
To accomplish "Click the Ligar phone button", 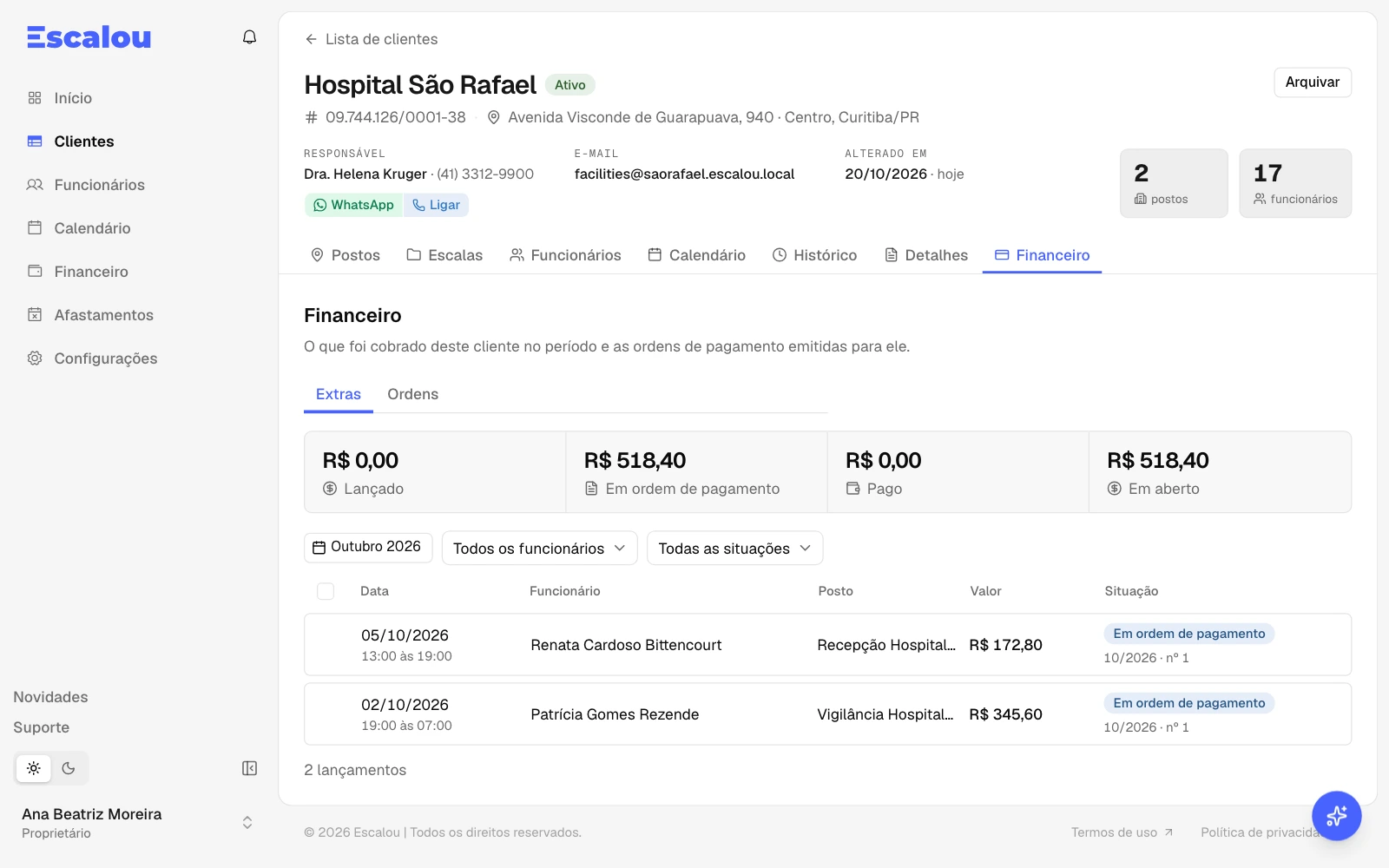I will 436,205.
